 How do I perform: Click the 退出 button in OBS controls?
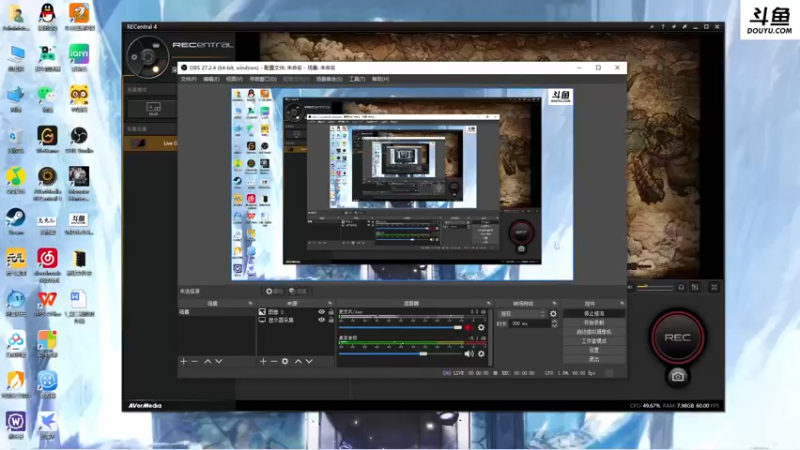click(594, 359)
